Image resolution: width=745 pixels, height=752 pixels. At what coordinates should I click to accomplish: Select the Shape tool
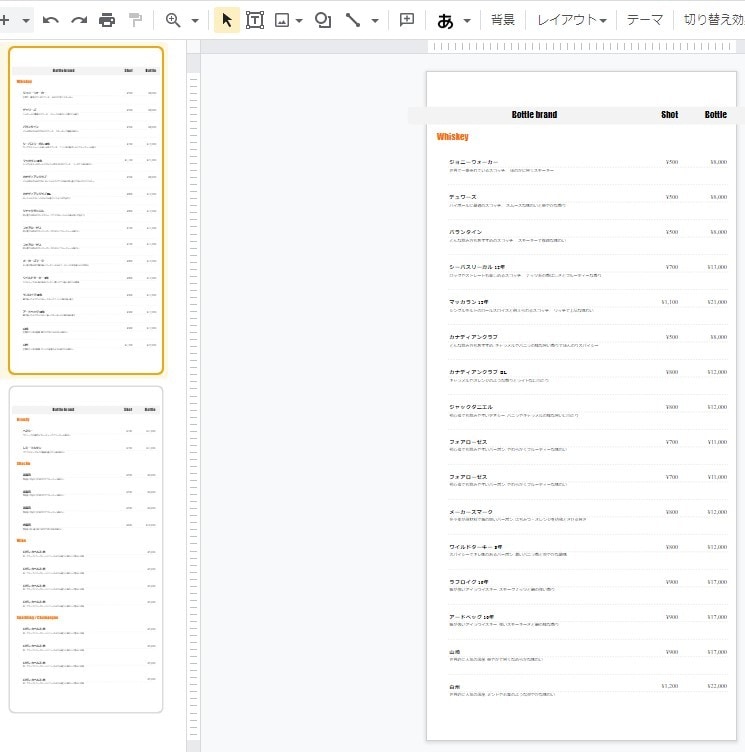[x=323, y=20]
